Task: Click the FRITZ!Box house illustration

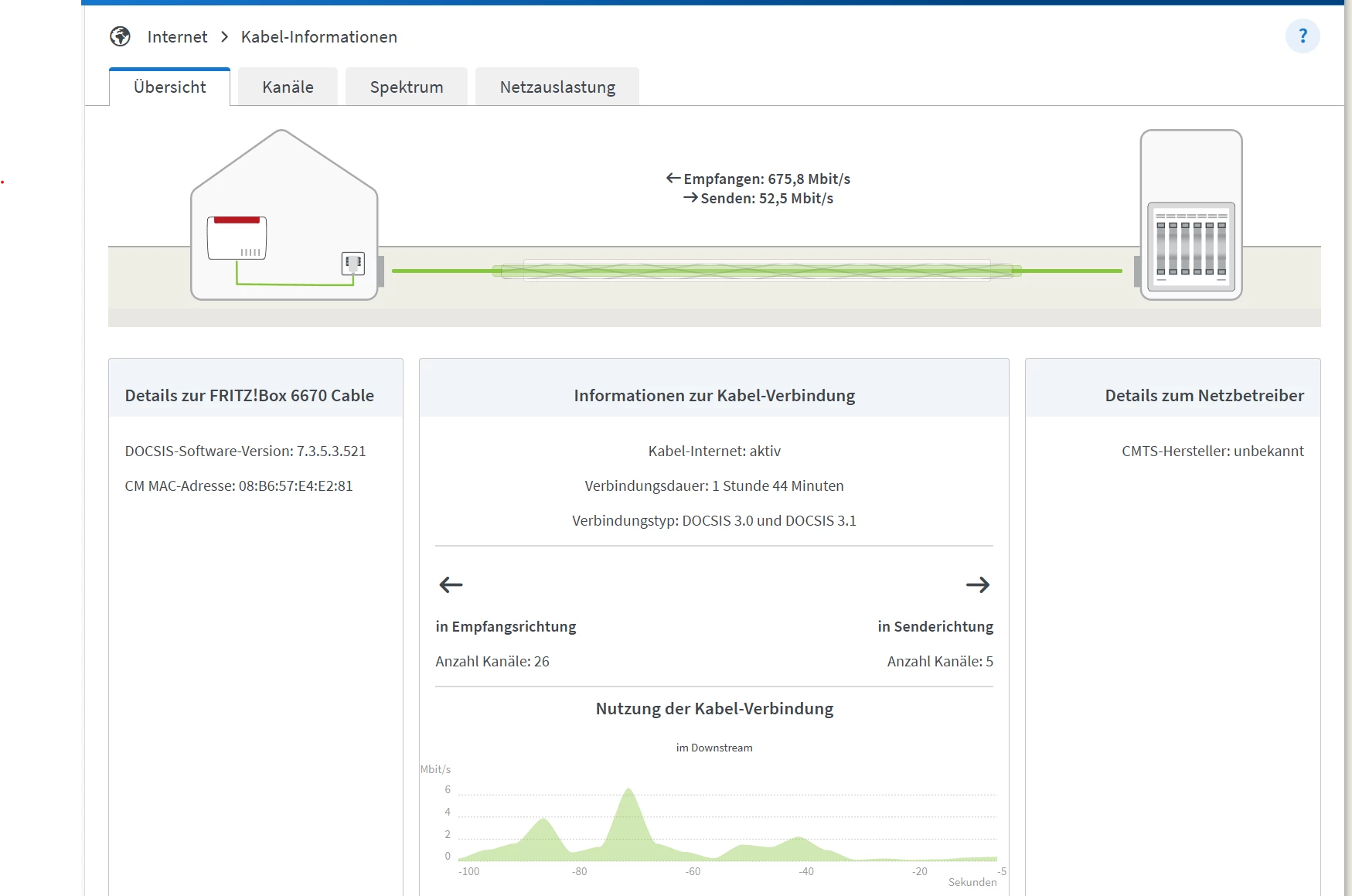Action: coord(284,214)
